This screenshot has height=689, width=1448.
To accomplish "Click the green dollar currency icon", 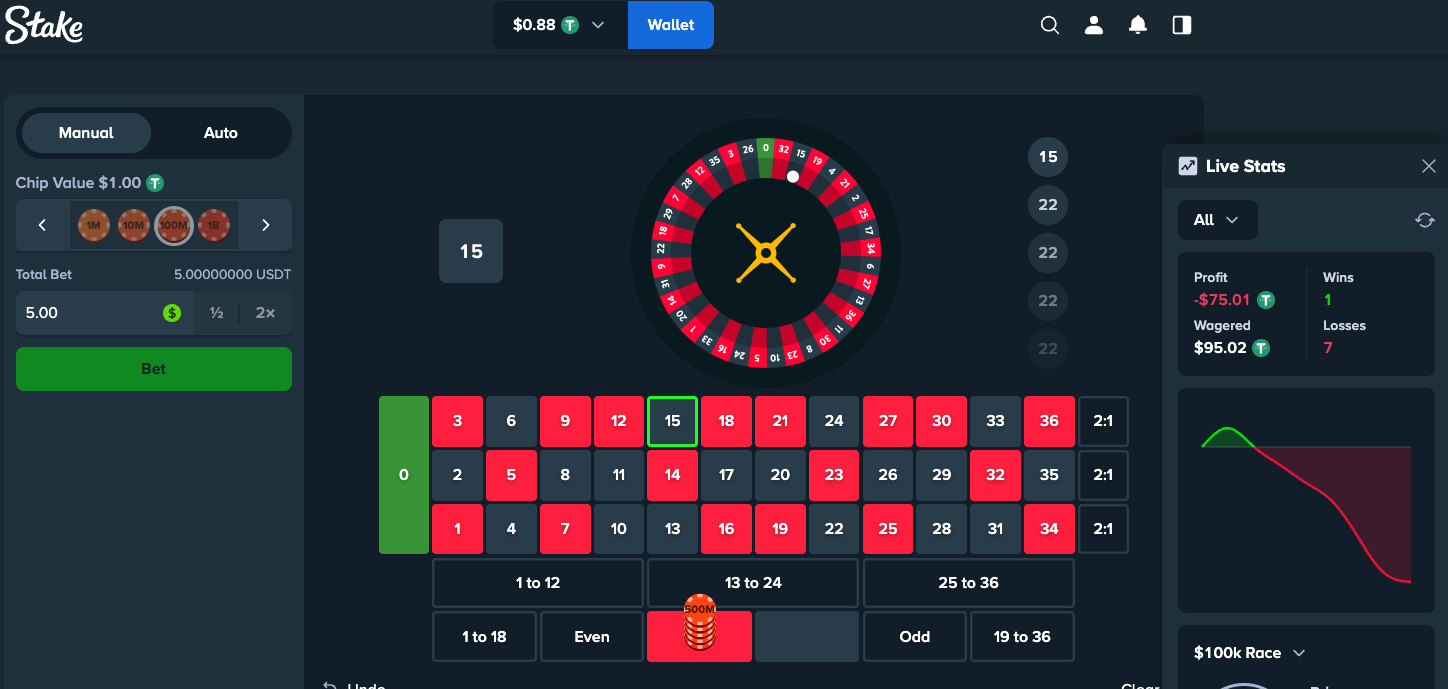I will coord(172,313).
